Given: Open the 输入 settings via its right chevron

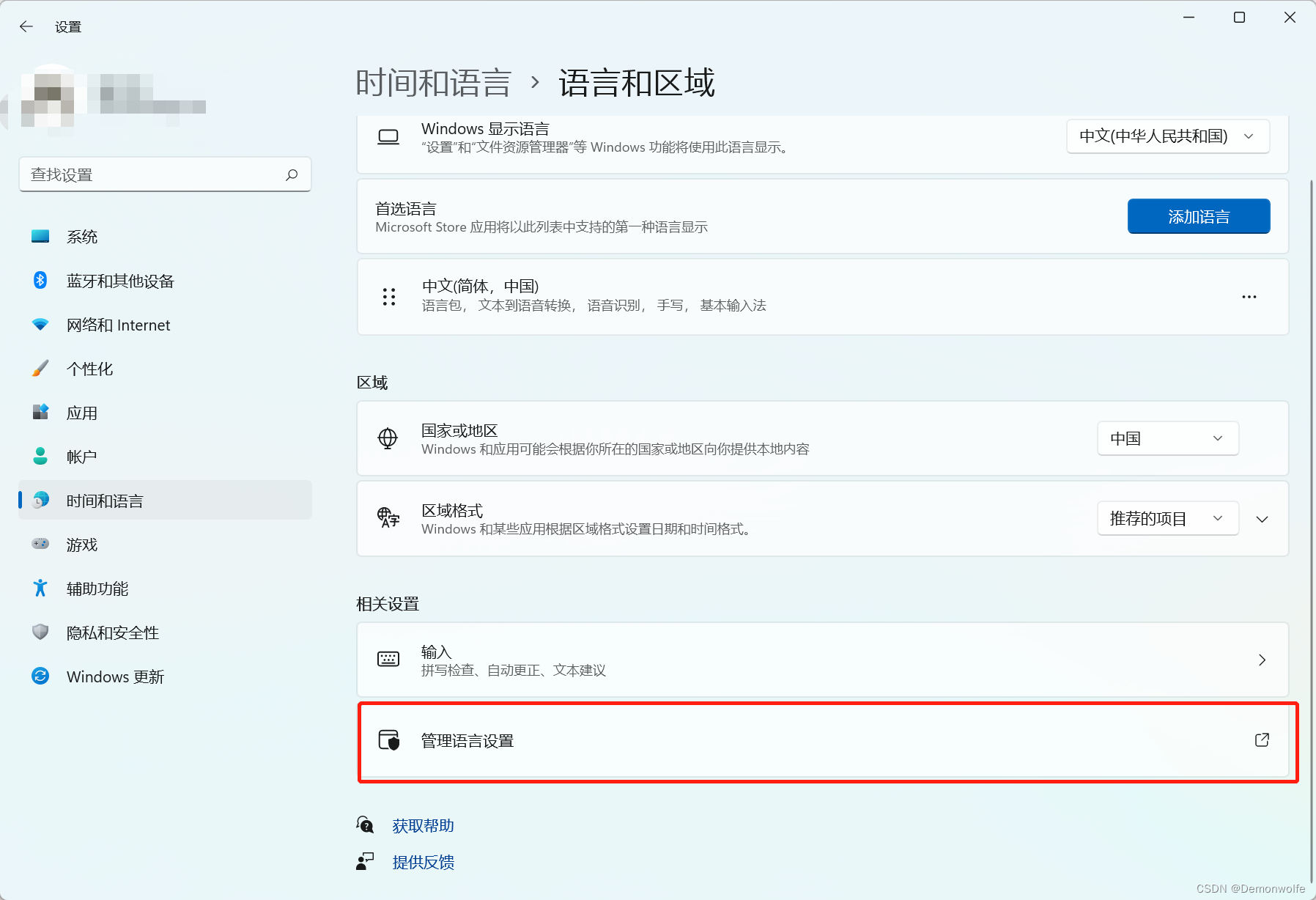Looking at the screenshot, I should [1262, 660].
